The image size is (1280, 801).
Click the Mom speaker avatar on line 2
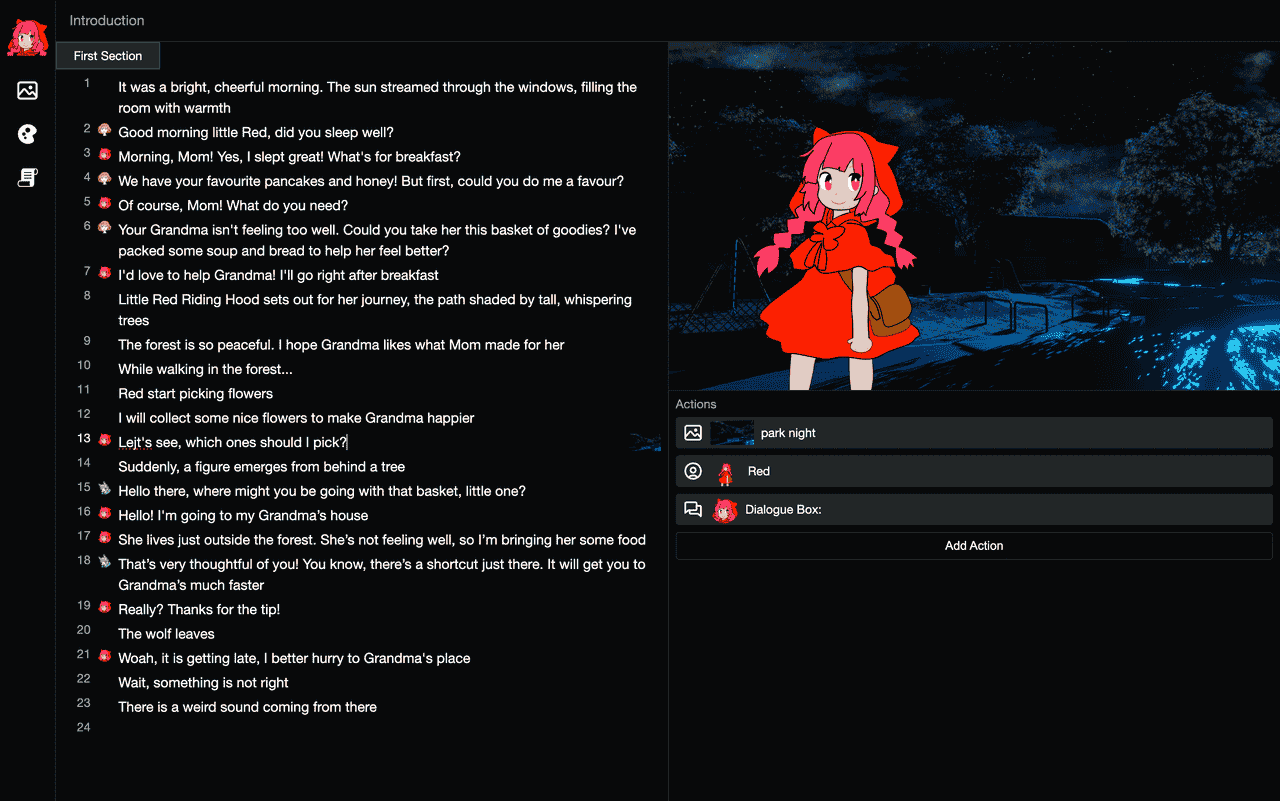[104, 129]
